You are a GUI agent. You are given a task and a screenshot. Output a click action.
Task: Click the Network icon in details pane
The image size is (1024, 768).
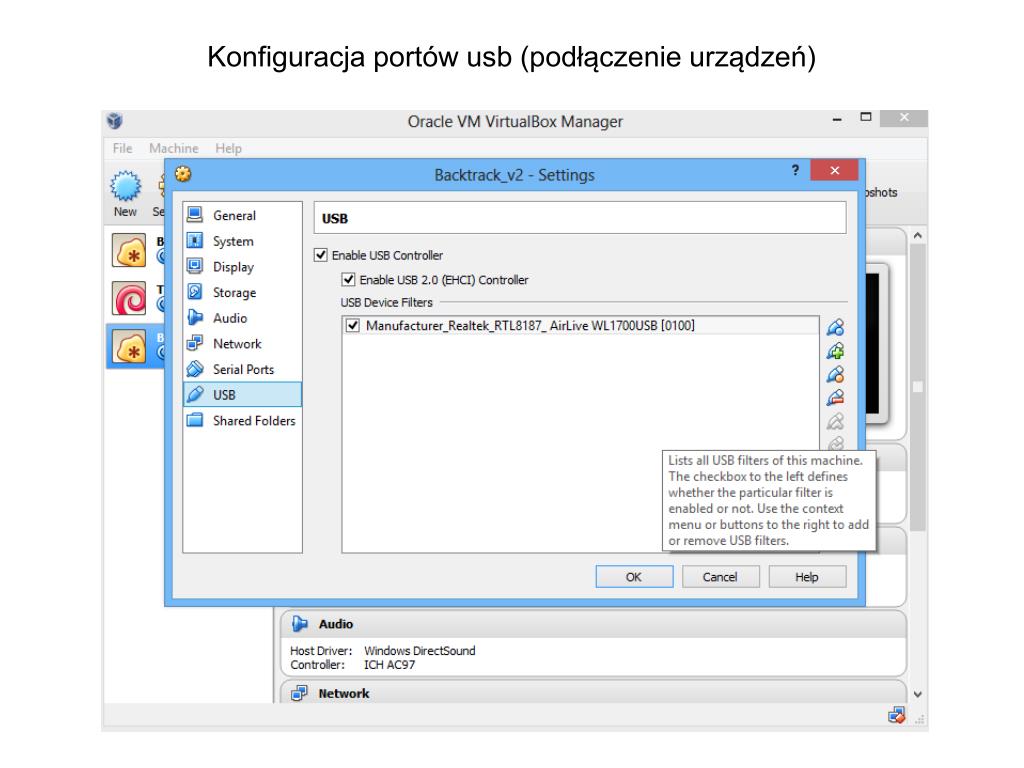coord(299,693)
